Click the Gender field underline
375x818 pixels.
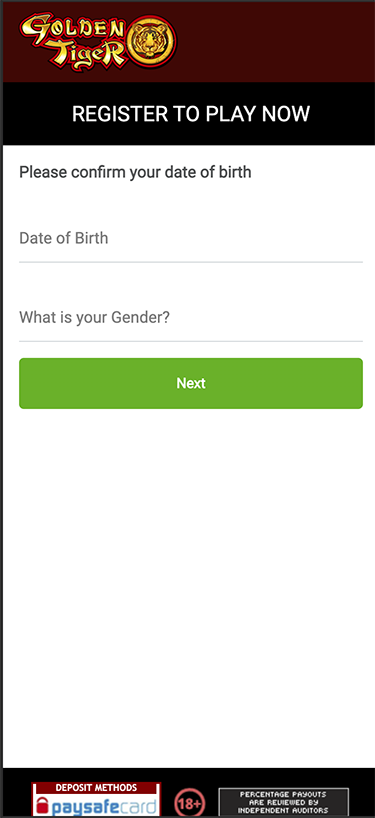191,341
